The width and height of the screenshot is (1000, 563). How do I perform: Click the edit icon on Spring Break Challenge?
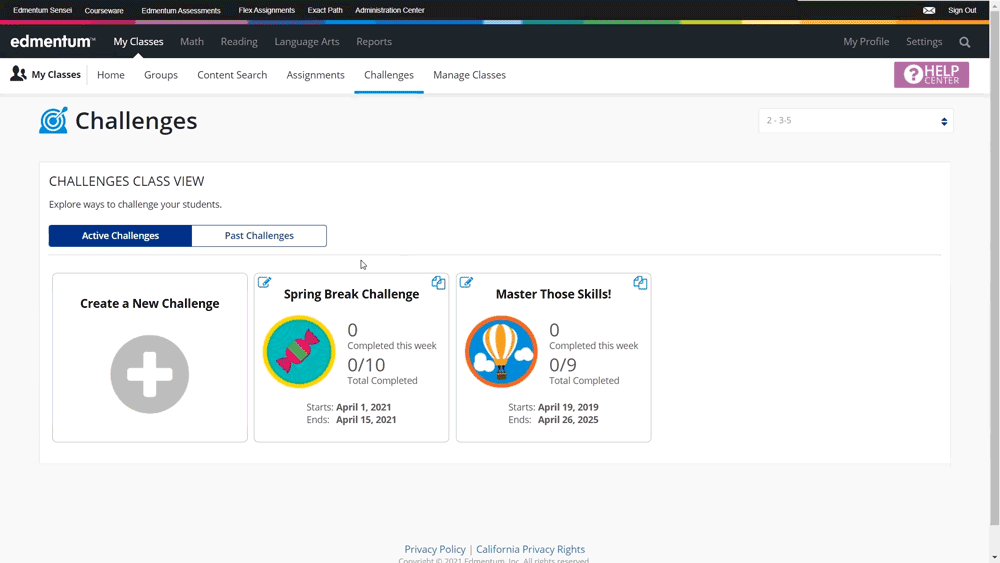click(265, 283)
